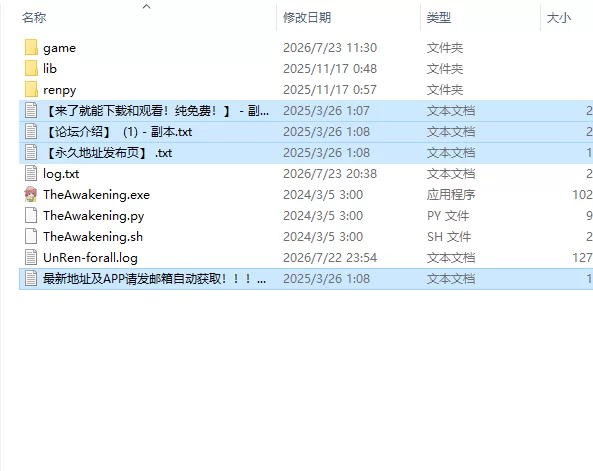
Task: Click date 2025/3/26 1:07 cell
Action: (x=326, y=111)
